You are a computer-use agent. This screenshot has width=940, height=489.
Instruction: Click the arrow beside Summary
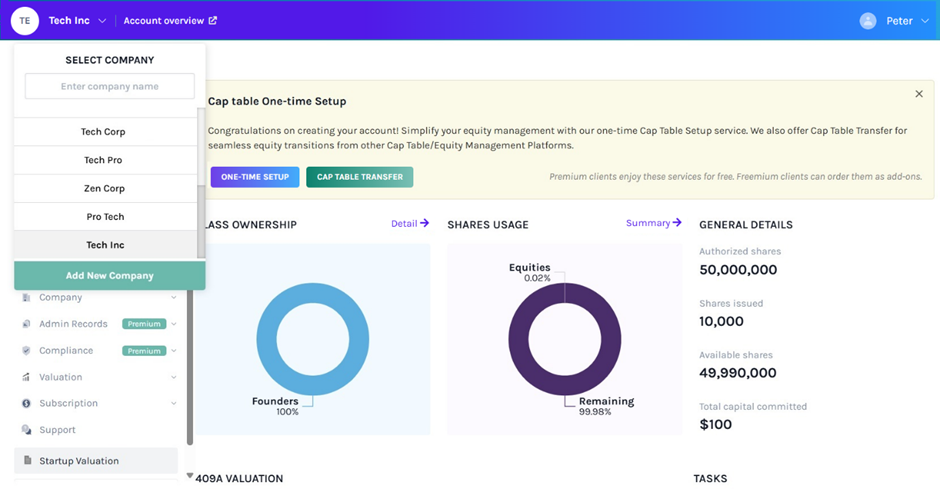(x=677, y=222)
